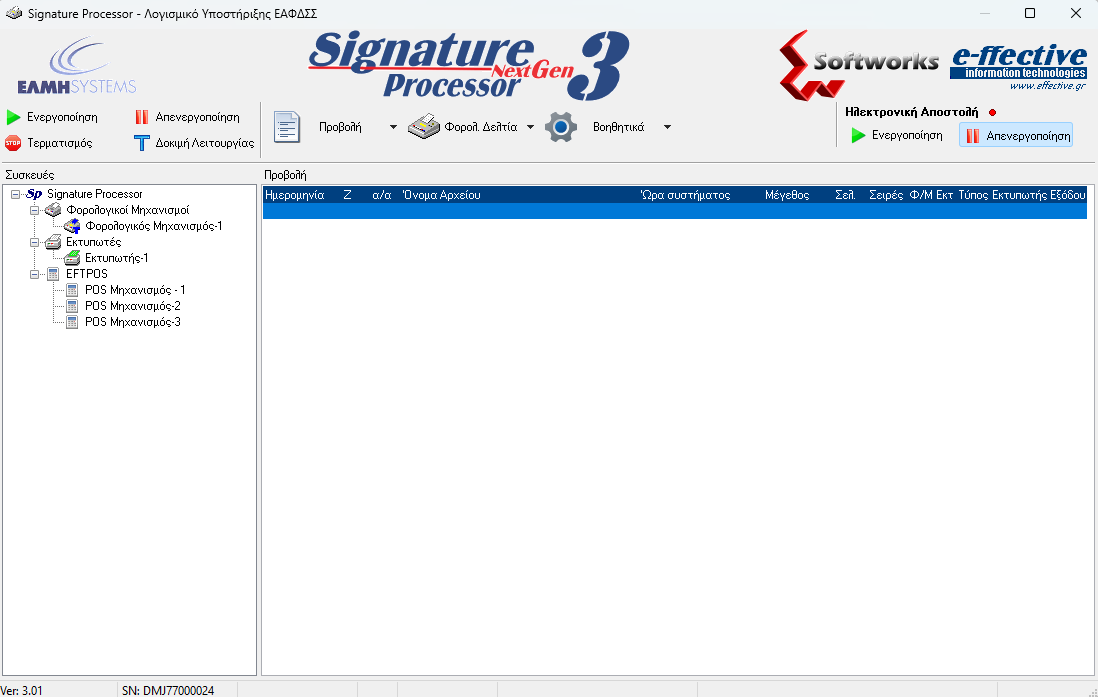Click the red Ηλεκτρονική Αποστολή status indicator dot
Viewport: 1098px width, 697px height.
tap(992, 113)
